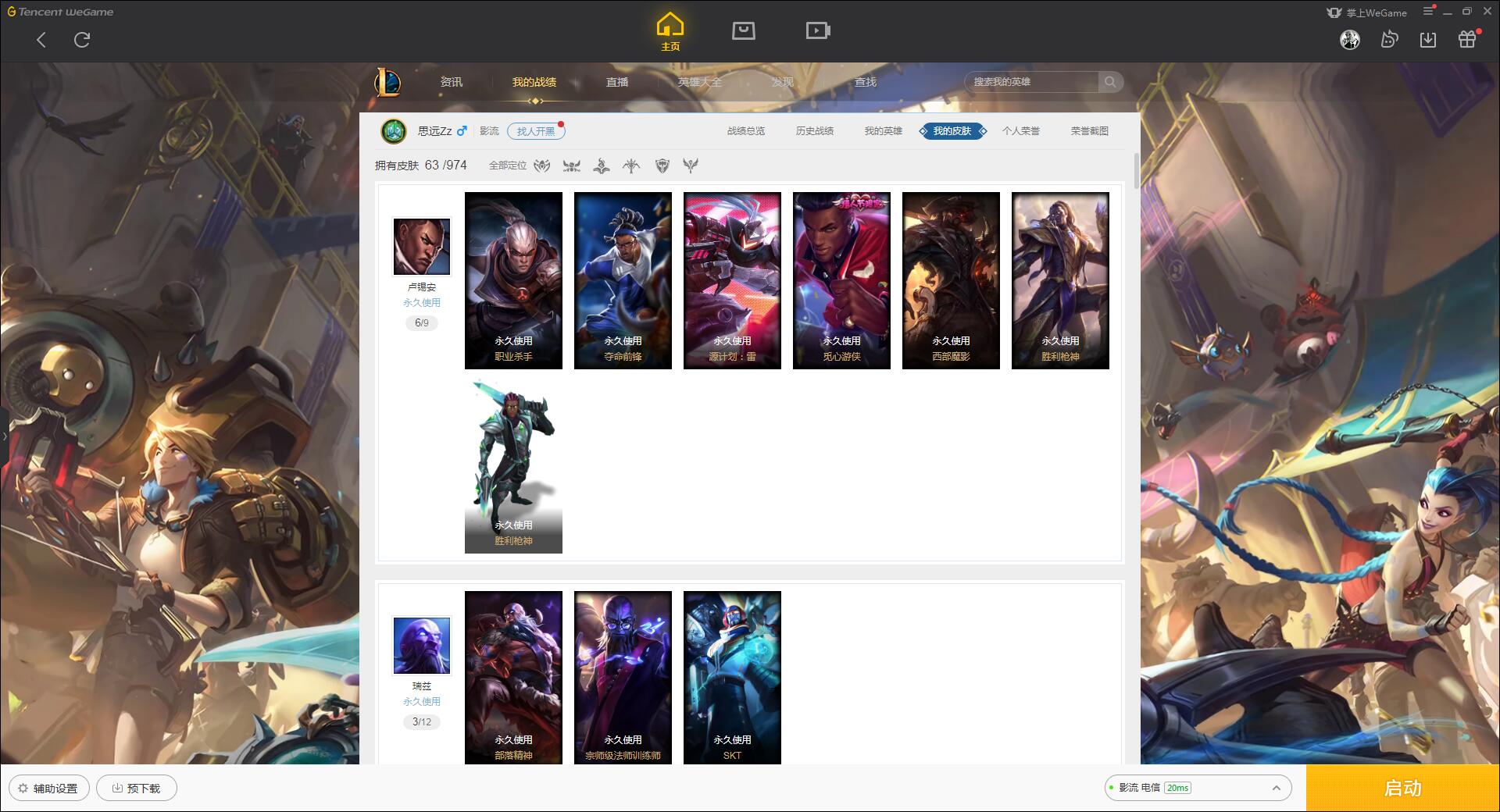Image resolution: width=1500 pixels, height=812 pixels.
Task: Filter skins by fighter role icon
Action: click(572, 166)
